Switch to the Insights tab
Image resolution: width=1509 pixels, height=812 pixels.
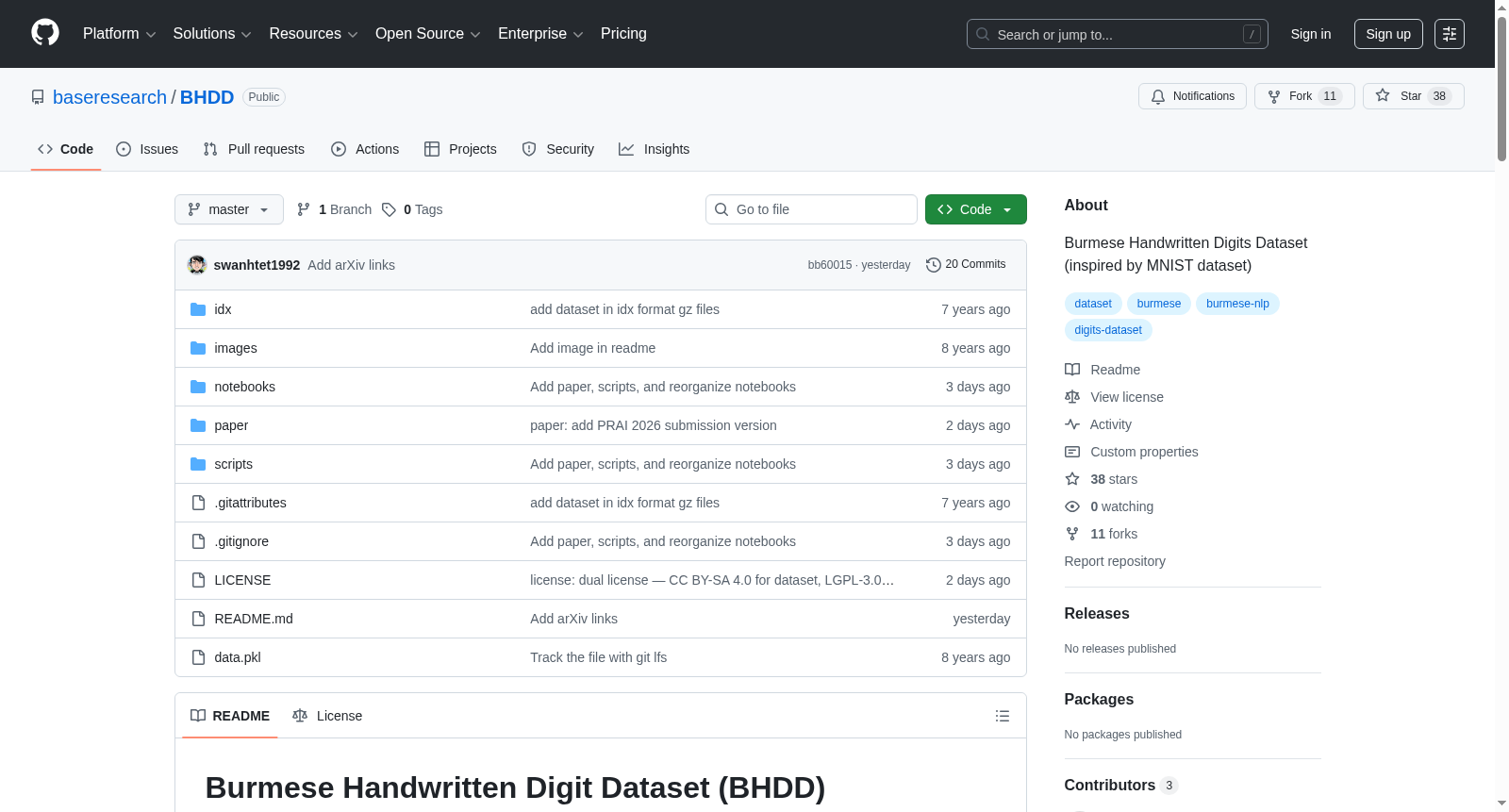click(x=655, y=149)
